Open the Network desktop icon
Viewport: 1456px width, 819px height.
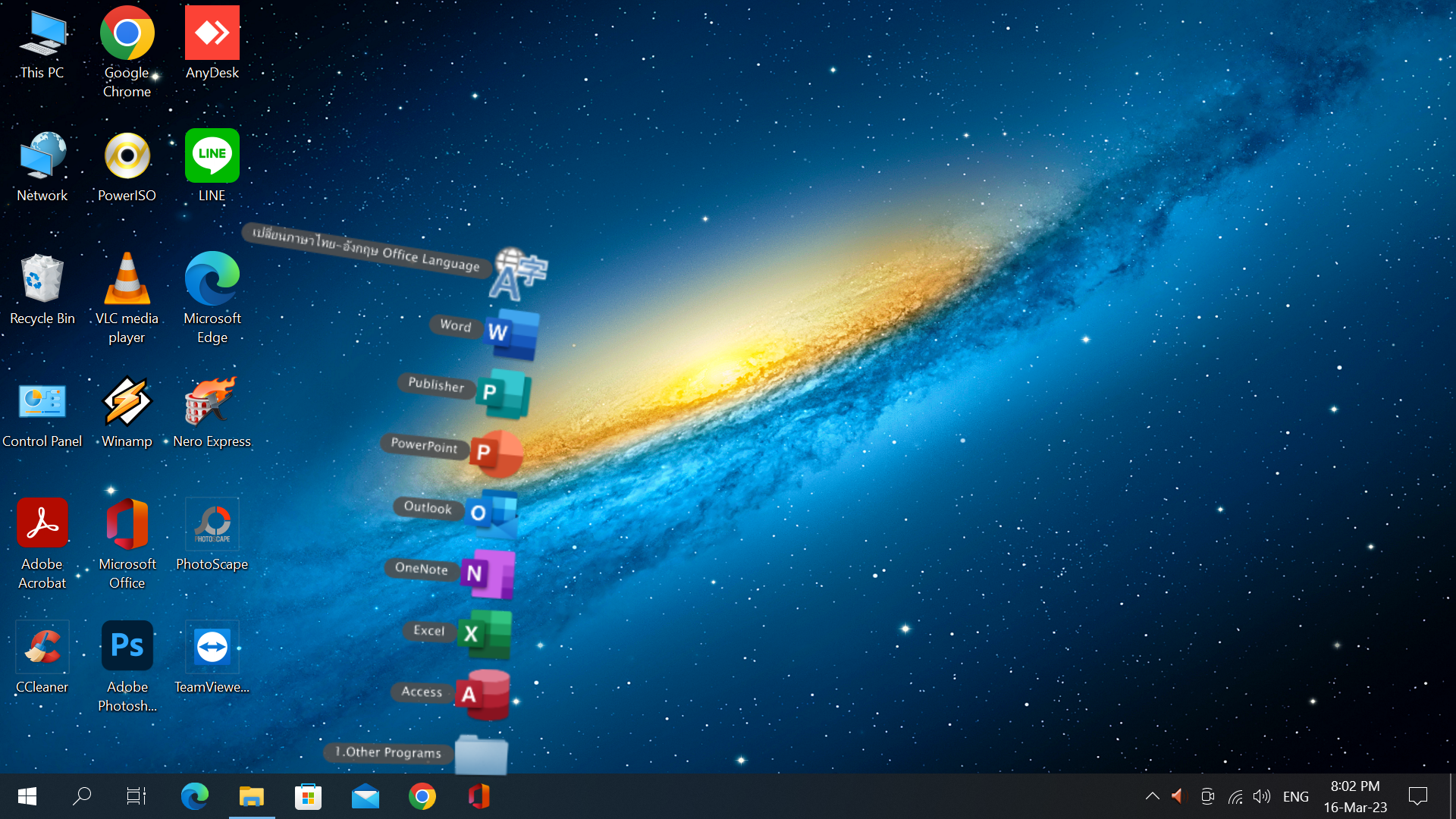point(42,168)
